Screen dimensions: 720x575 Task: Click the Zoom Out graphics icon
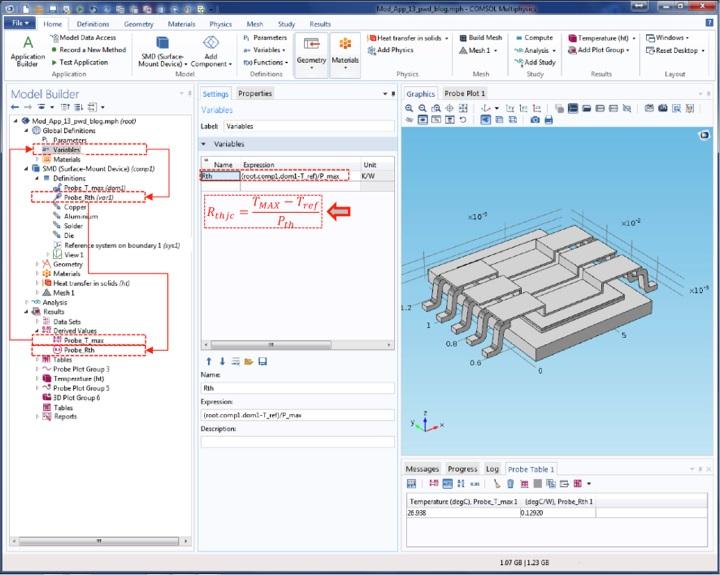click(422, 108)
